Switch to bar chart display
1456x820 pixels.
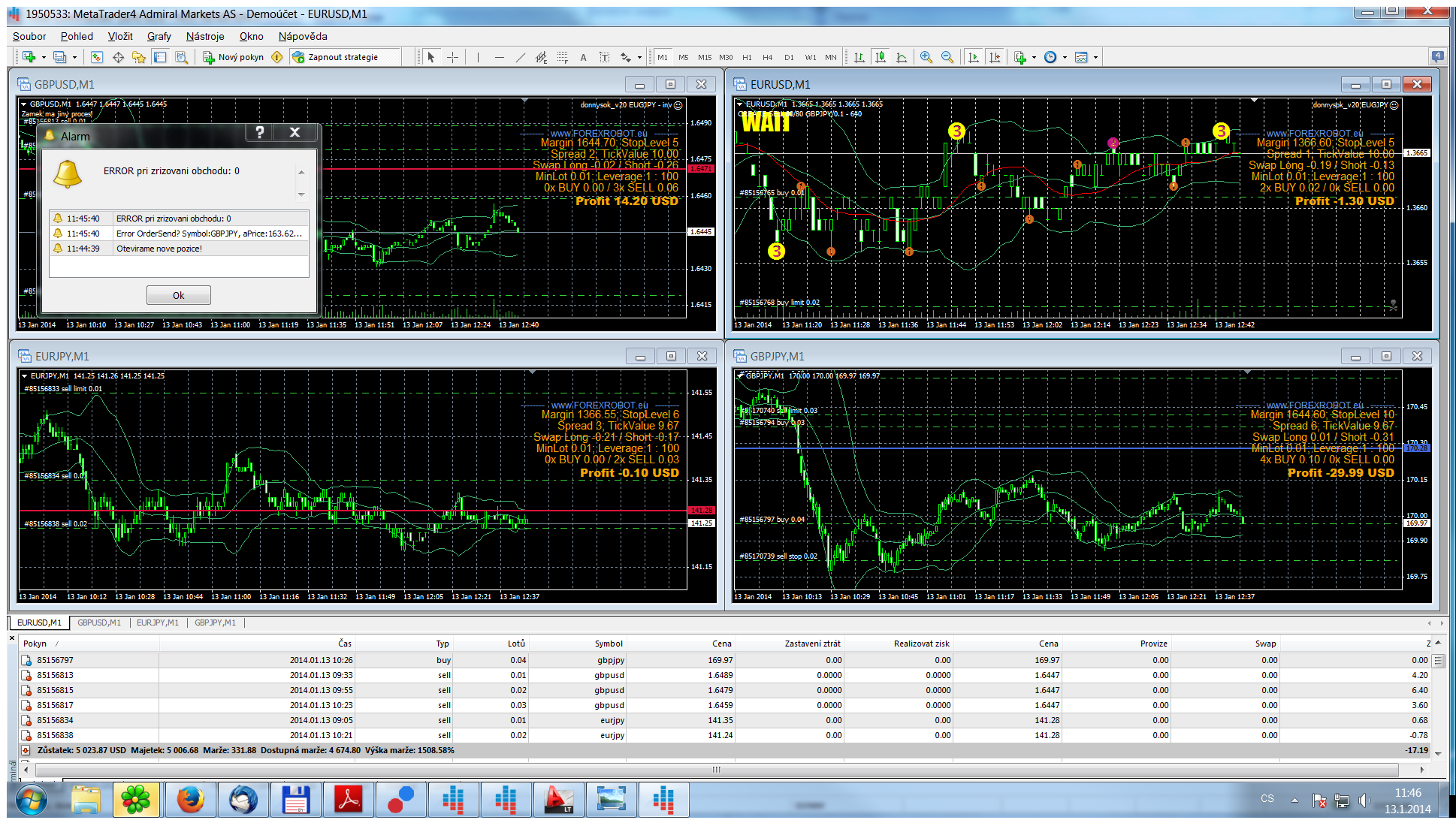pyautogui.click(x=859, y=57)
